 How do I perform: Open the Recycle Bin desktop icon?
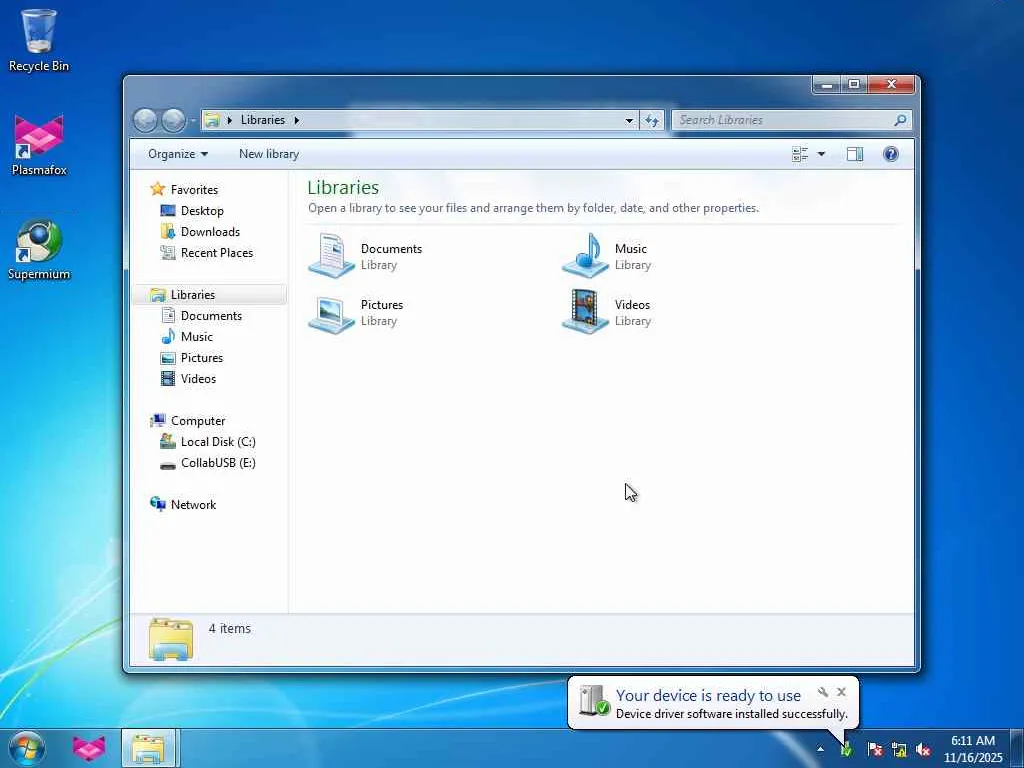[x=39, y=39]
